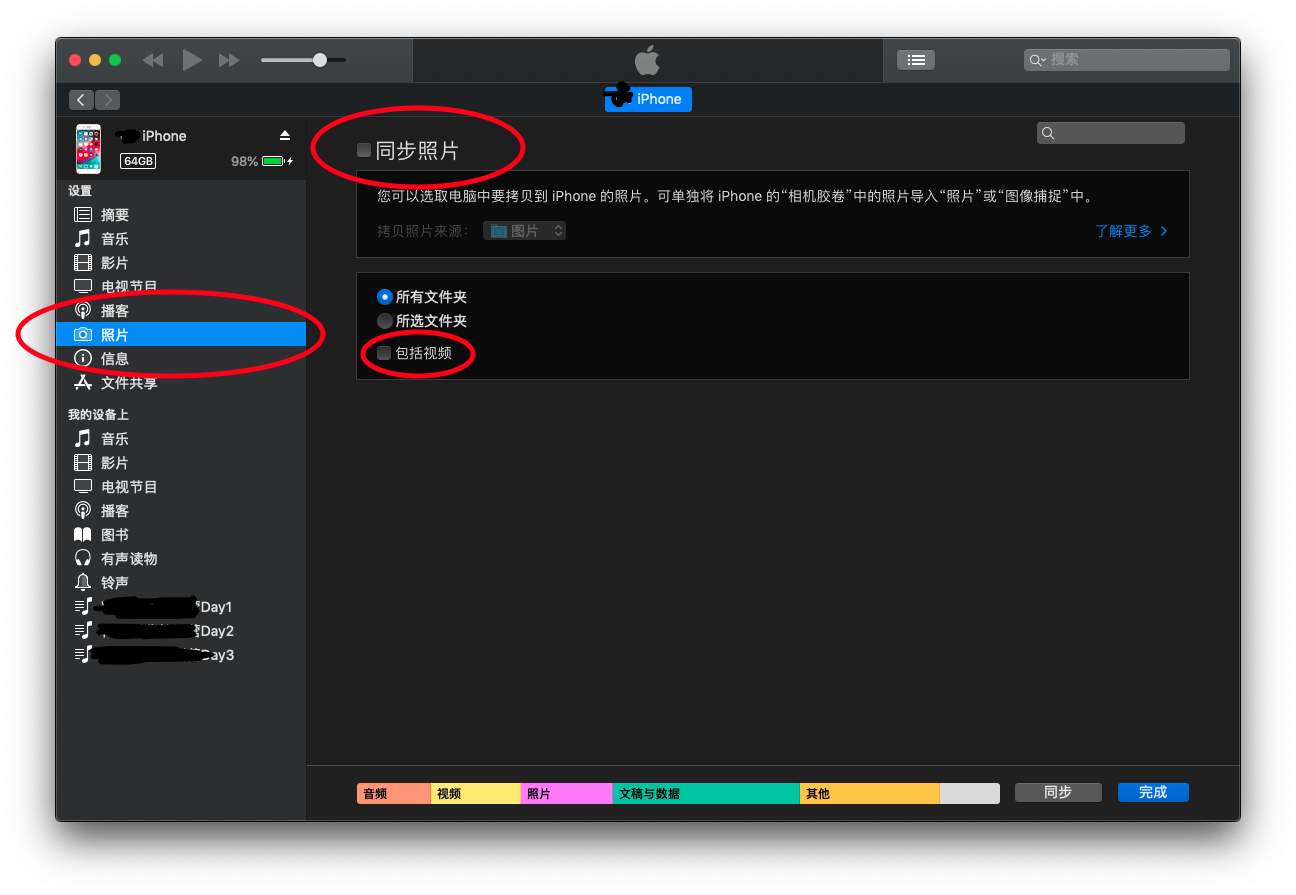Click the back navigation arrow
Screen dimensions: 1296x895
81,100
